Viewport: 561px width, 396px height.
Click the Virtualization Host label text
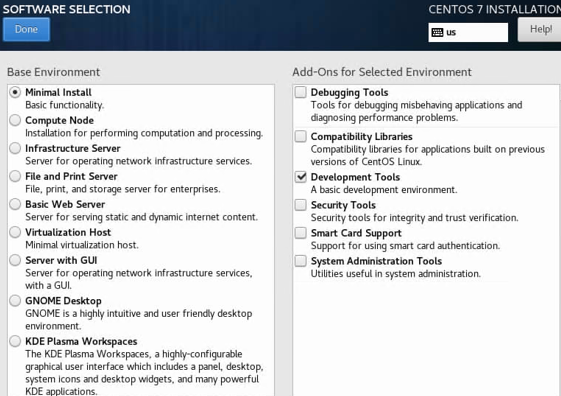click(68, 232)
